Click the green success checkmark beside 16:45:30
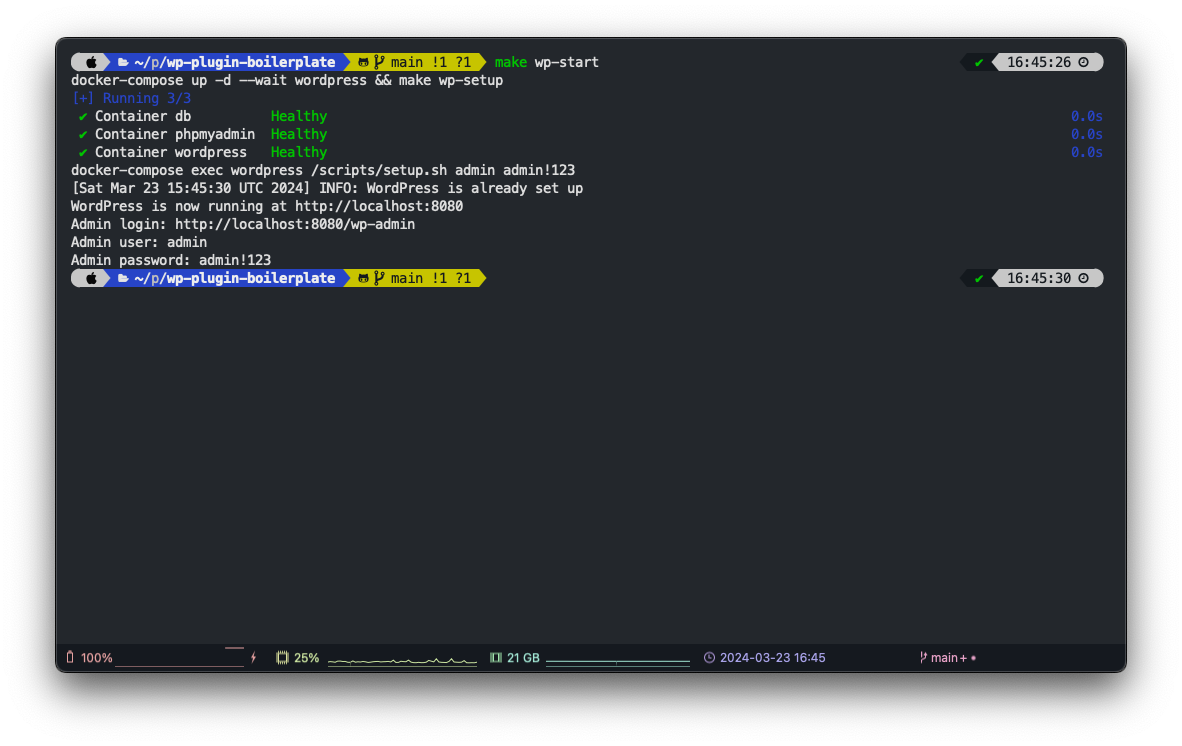Viewport: 1182px width, 746px height. point(978,279)
